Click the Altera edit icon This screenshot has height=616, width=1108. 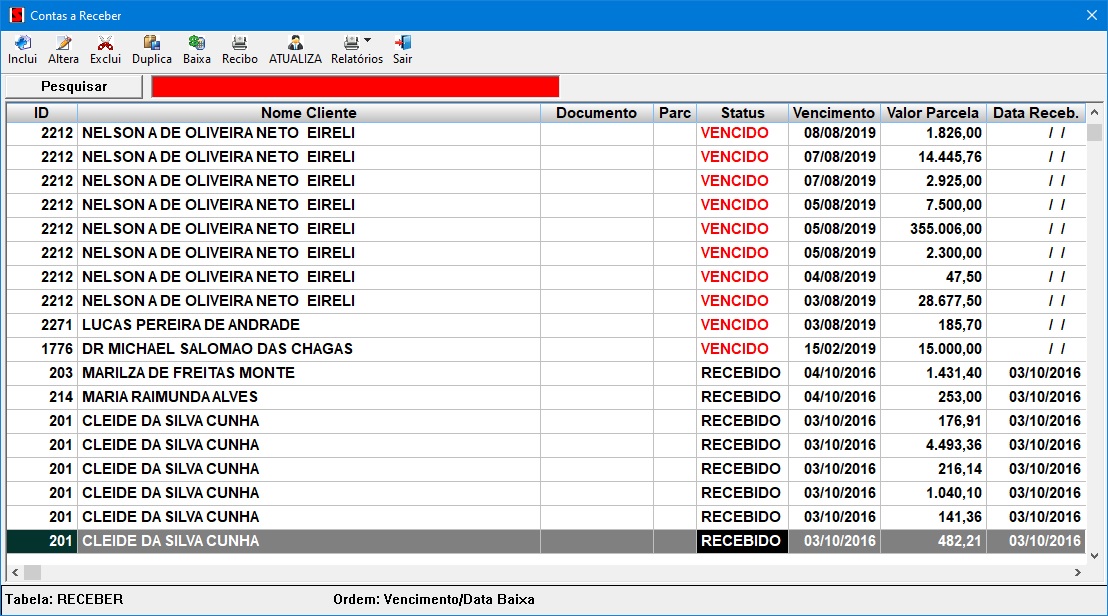tap(64, 43)
